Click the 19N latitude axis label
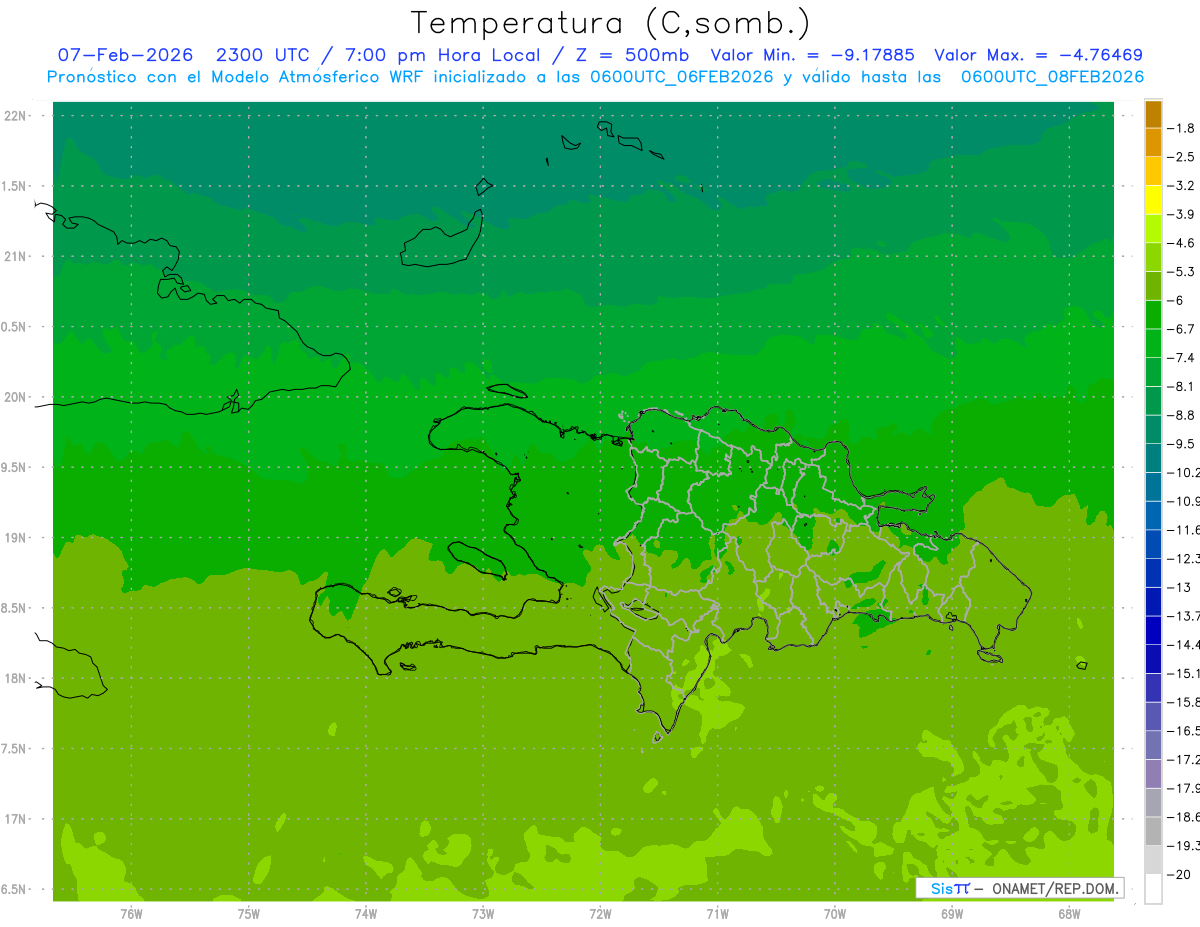This screenshot has height=927, width=1200. click(x=17, y=538)
